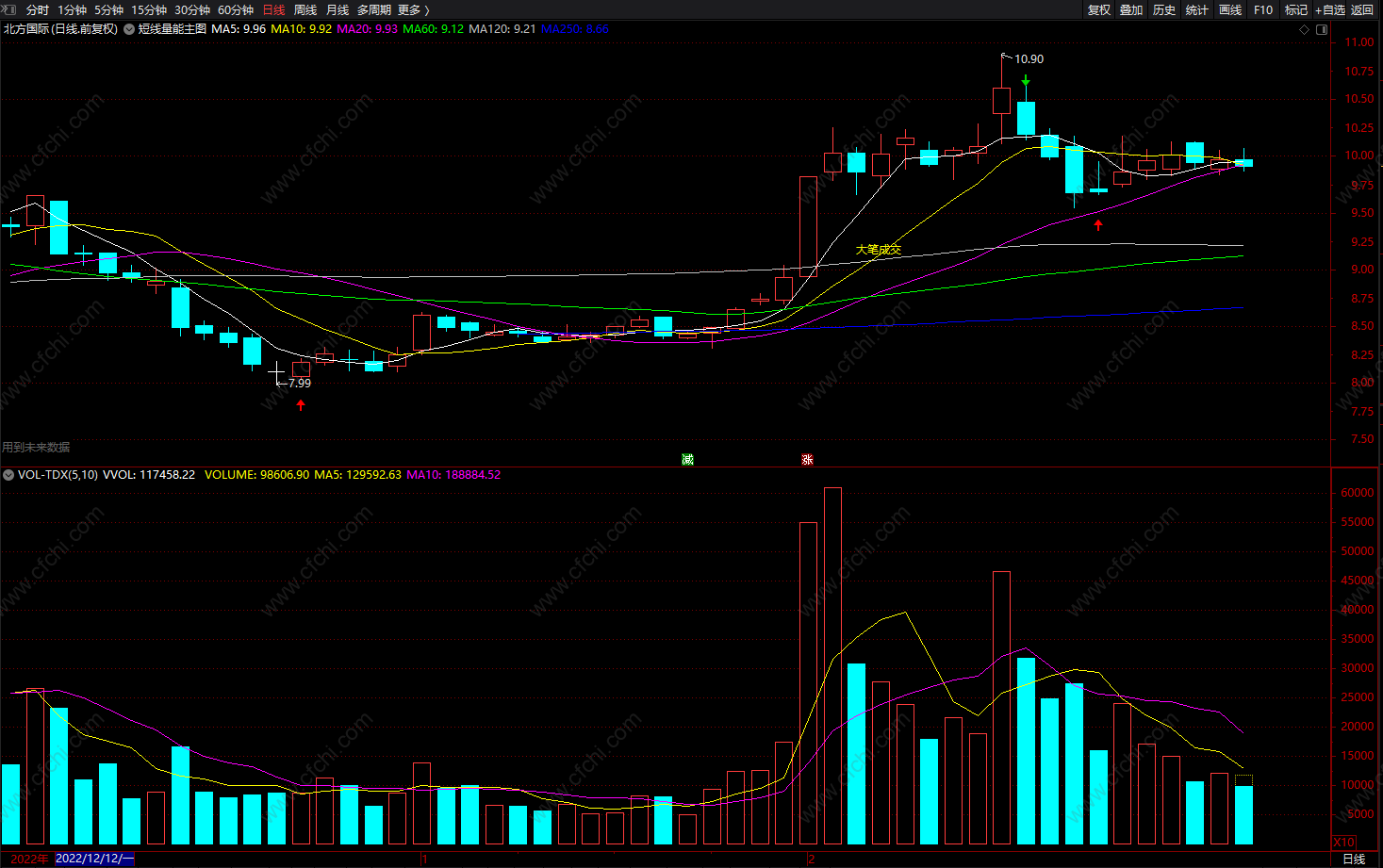The height and width of the screenshot is (868, 1383).
Task: Switch to 周线 weekly chart
Action: [x=305, y=9]
